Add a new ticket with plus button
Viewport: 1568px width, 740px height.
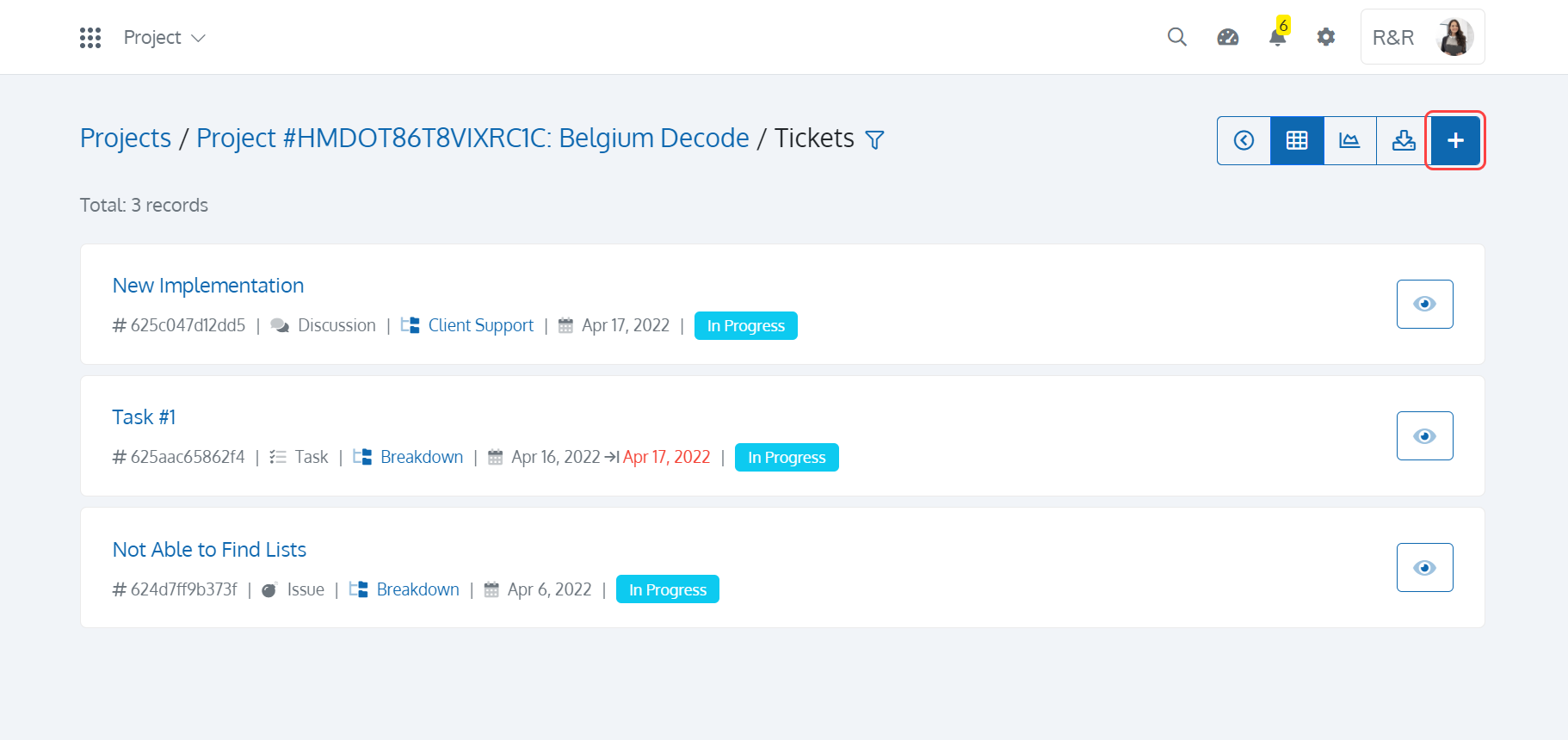pyautogui.click(x=1455, y=140)
